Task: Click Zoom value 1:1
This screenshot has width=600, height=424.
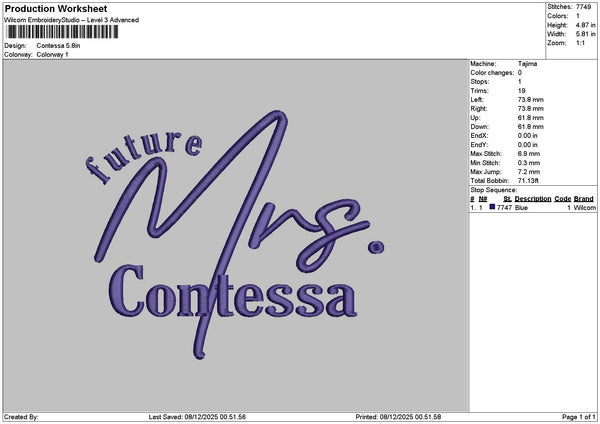Action: 580,43
